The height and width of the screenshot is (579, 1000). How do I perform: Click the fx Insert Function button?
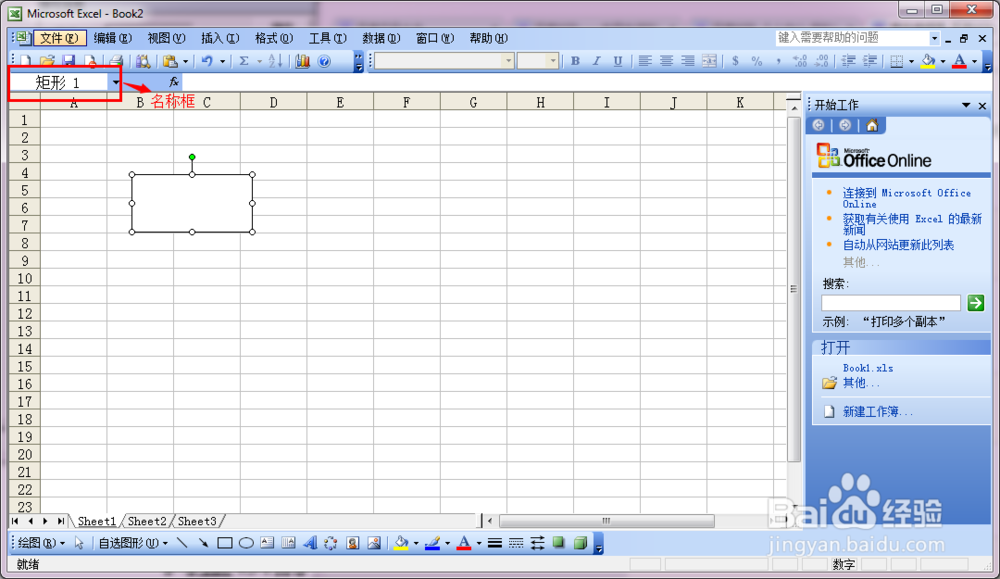point(173,82)
